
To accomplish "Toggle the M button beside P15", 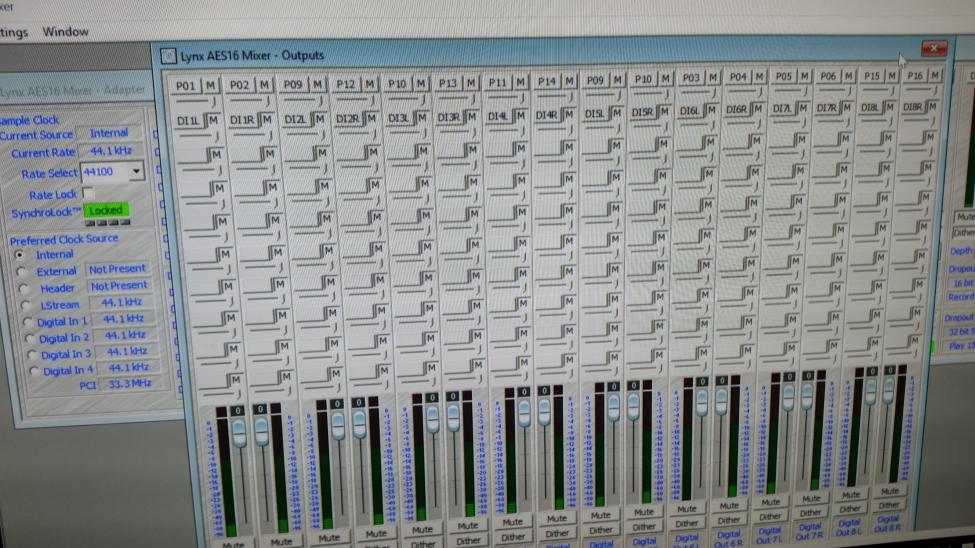I will coord(892,75).
